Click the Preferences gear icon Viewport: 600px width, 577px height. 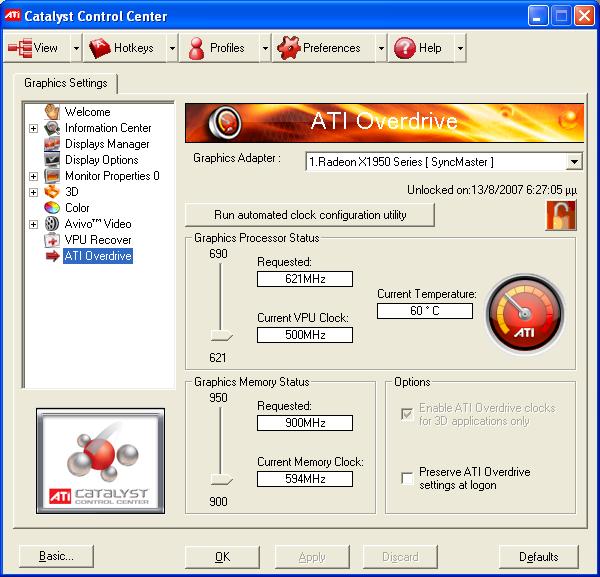pos(289,48)
